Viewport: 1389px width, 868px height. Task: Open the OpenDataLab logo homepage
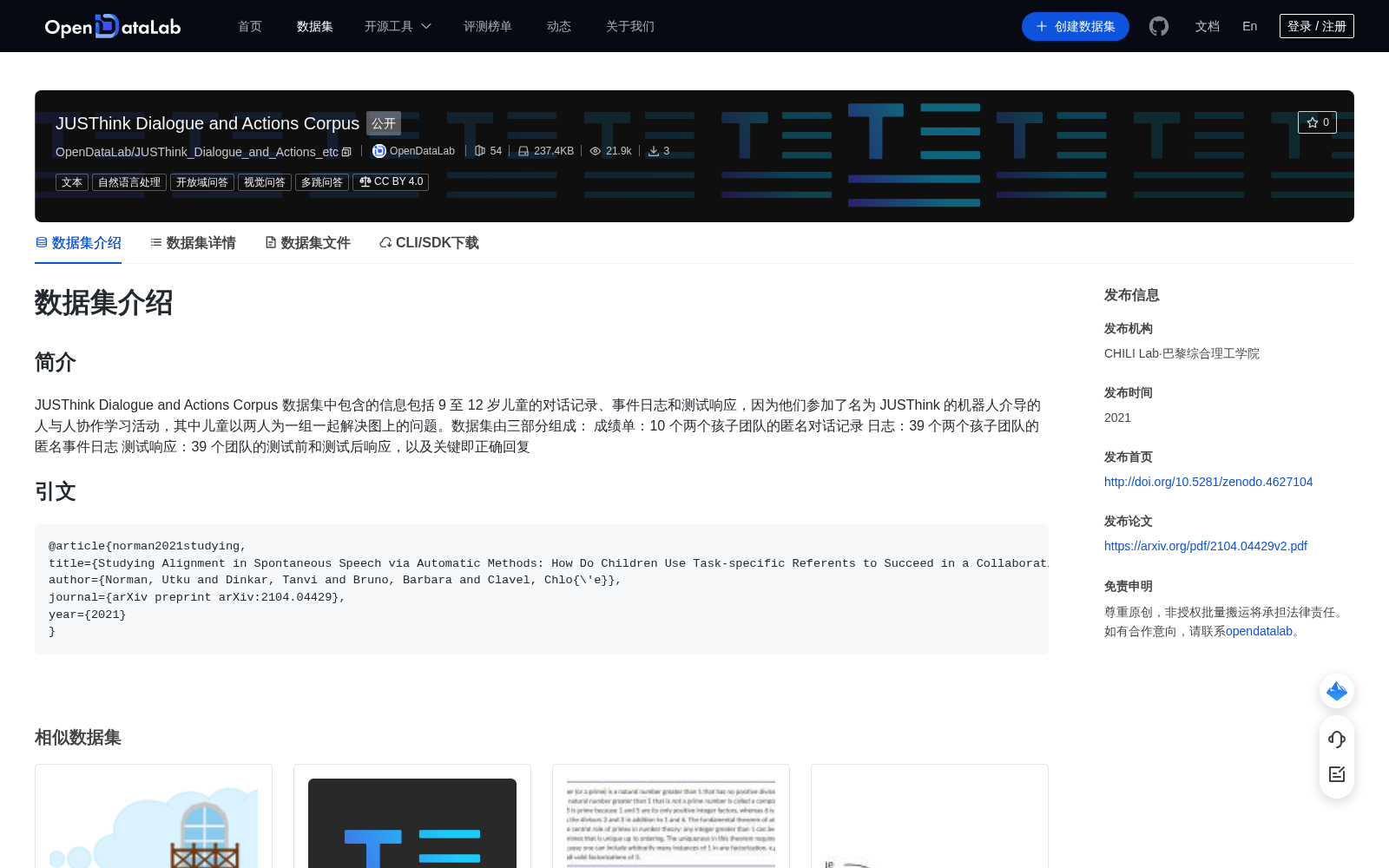pyautogui.click(x=113, y=26)
